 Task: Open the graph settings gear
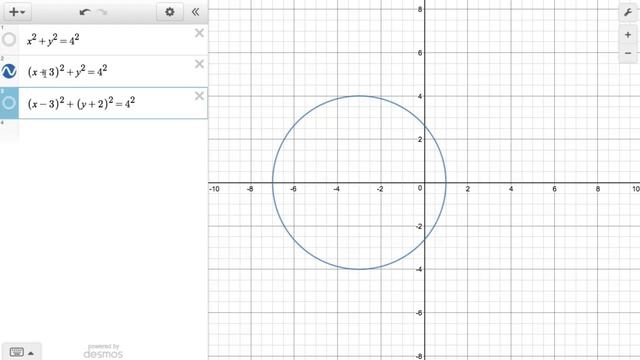tap(169, 12)
